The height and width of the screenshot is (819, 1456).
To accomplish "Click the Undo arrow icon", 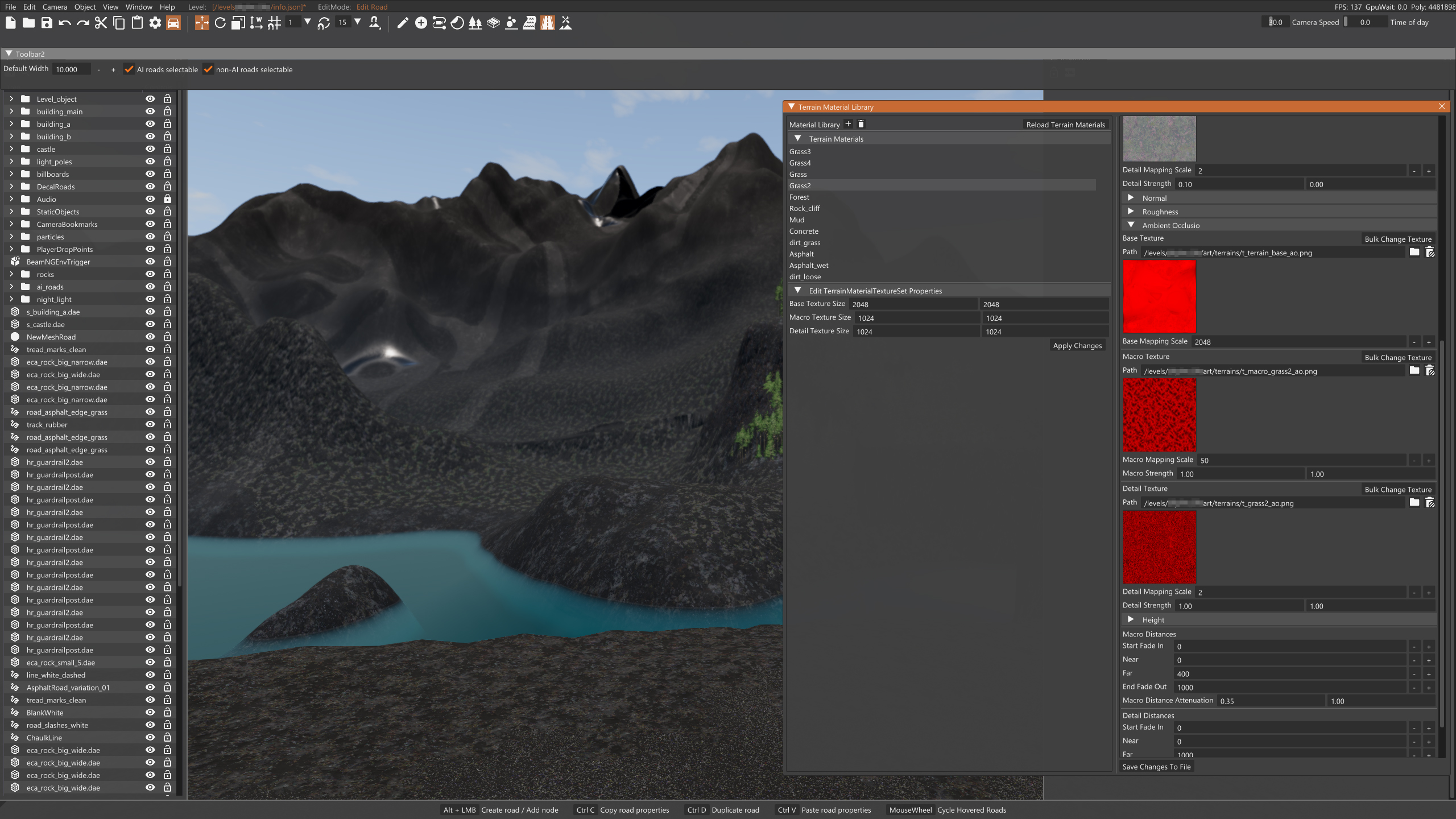I will [x=65, y=23].
